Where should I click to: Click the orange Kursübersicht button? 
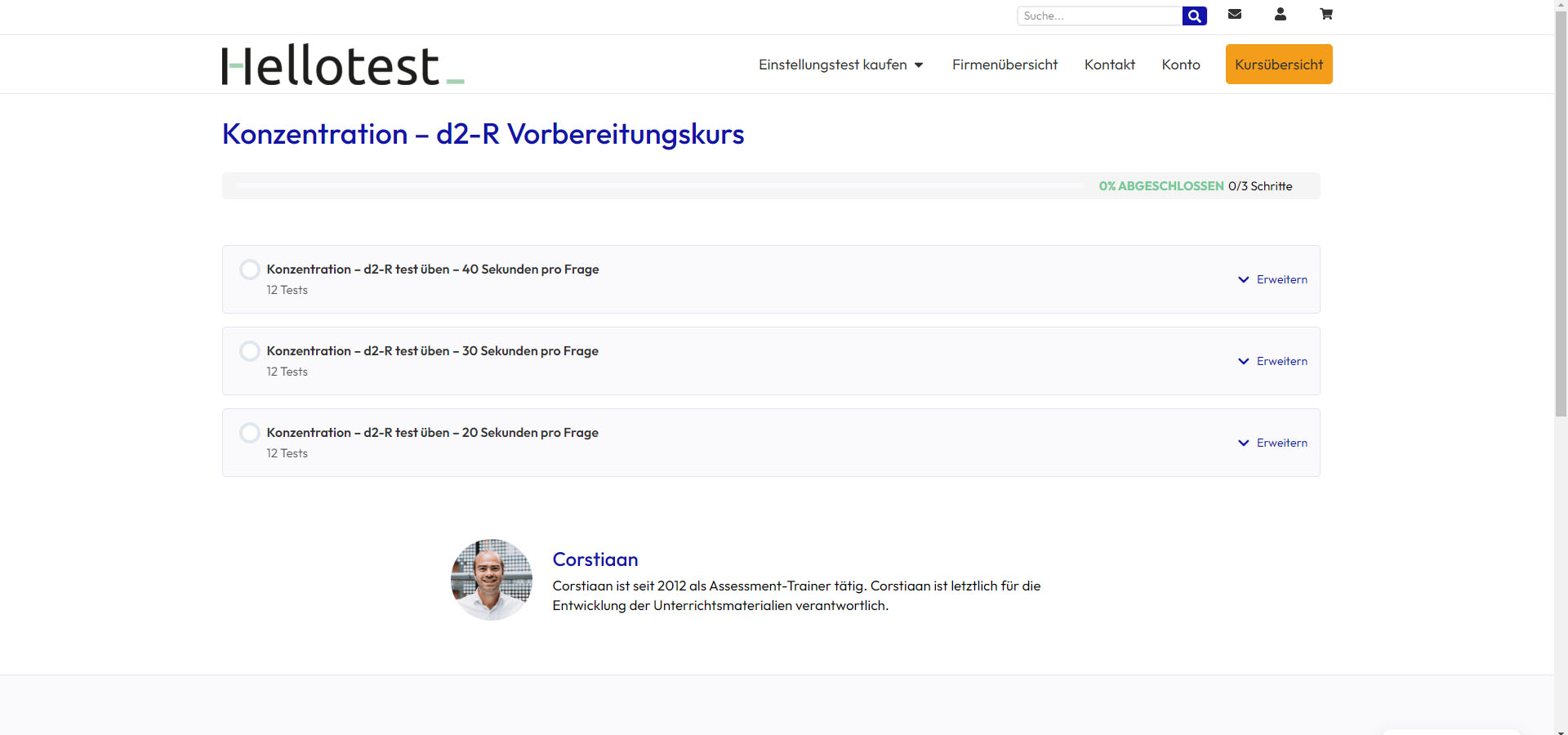[x=1279, y=65]
